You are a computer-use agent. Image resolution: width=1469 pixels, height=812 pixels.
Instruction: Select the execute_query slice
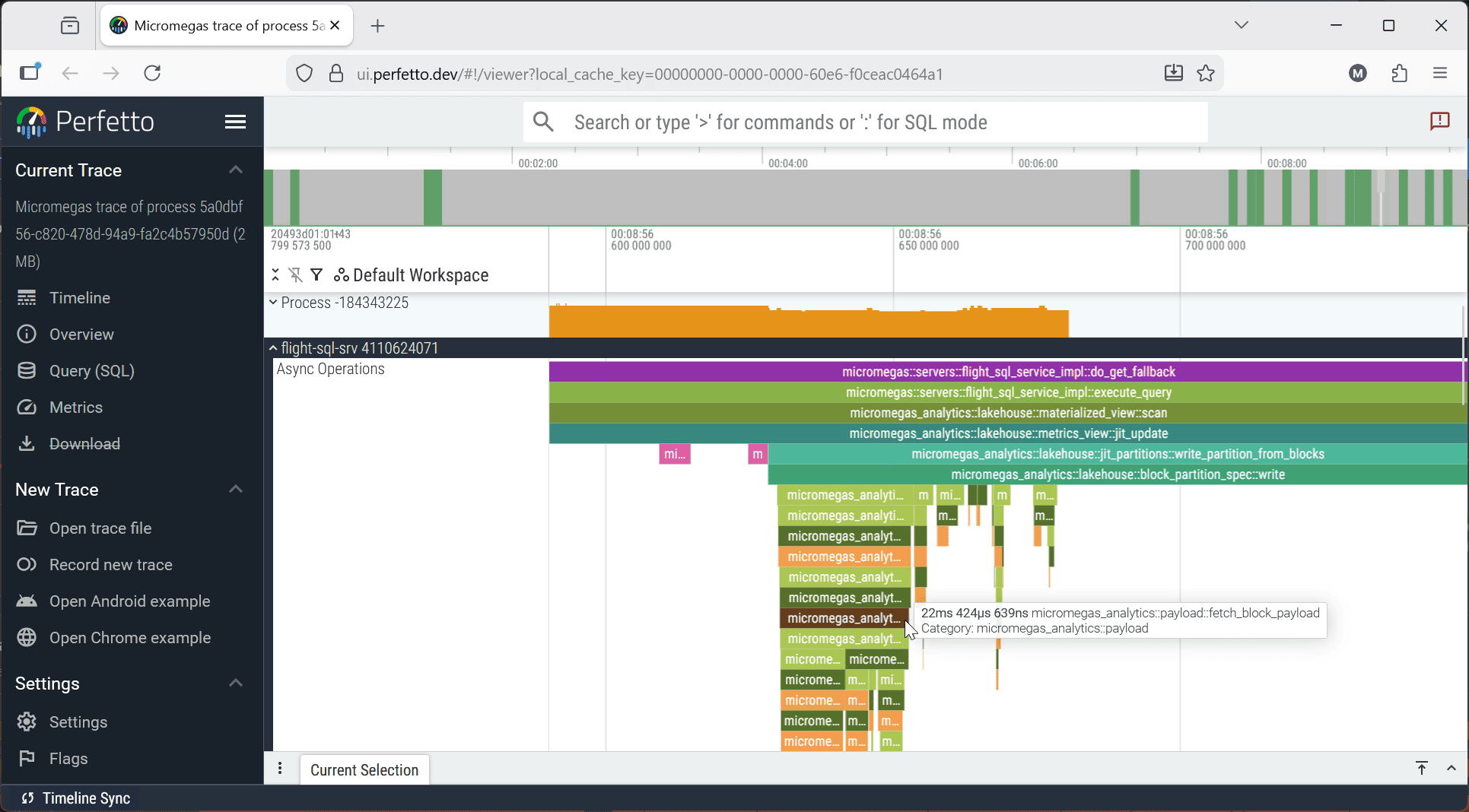tap(1008, 392)
